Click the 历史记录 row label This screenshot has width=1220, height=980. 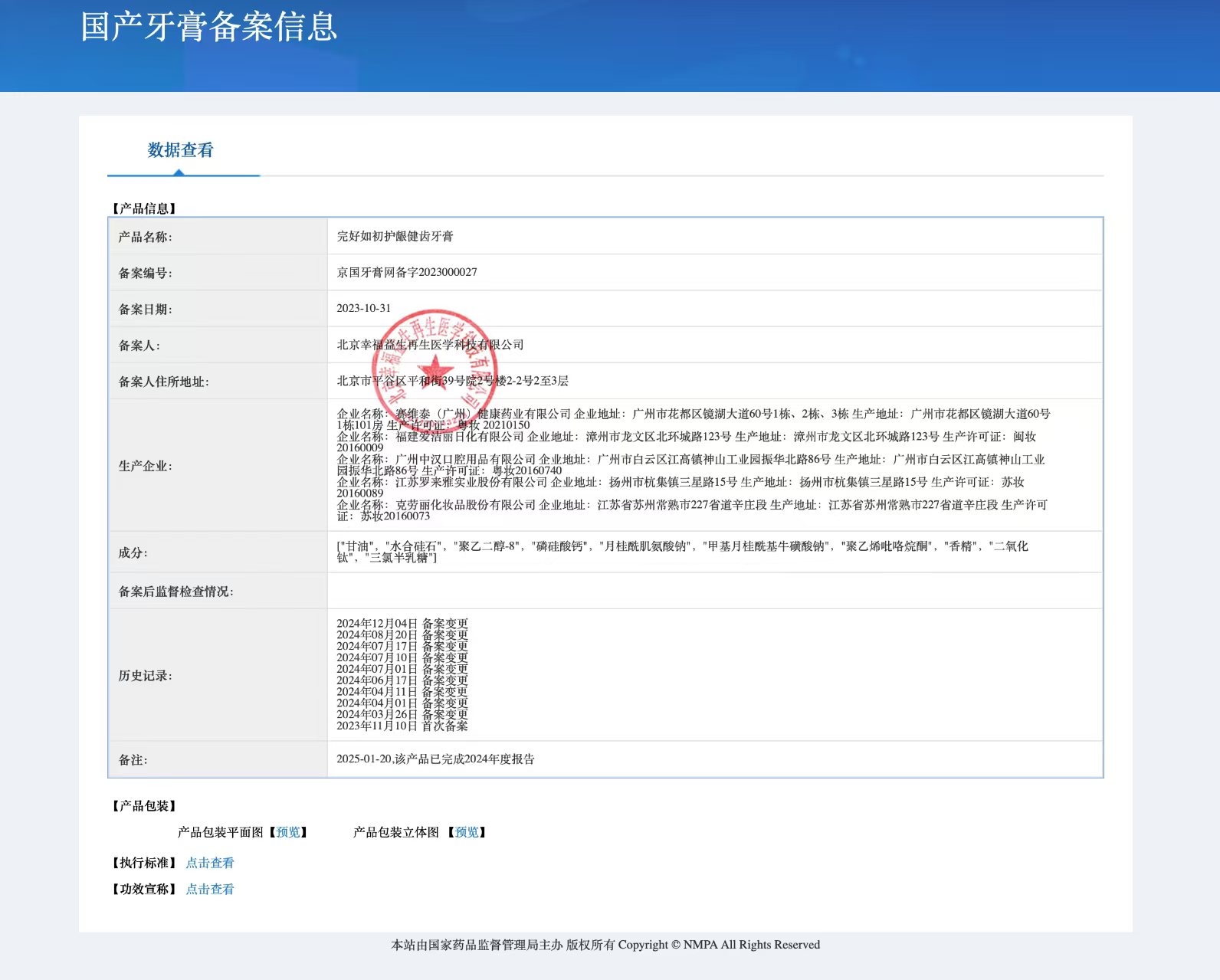[146, 676]
